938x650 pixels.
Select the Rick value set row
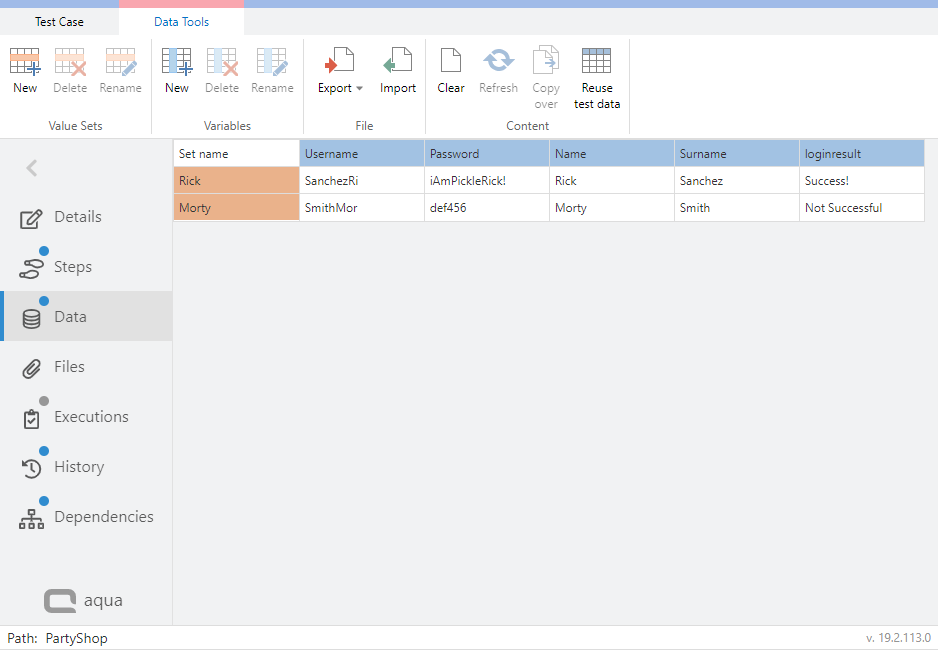tap(236, 182)
